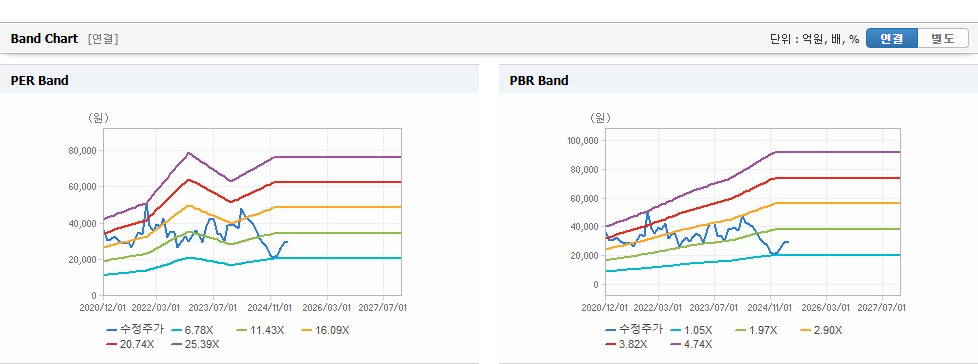Image resolution: width=978 pixels, height=364 pixels.
Task: Click the 80,000 y-axis label on PER chart
Action: [82, 150]
